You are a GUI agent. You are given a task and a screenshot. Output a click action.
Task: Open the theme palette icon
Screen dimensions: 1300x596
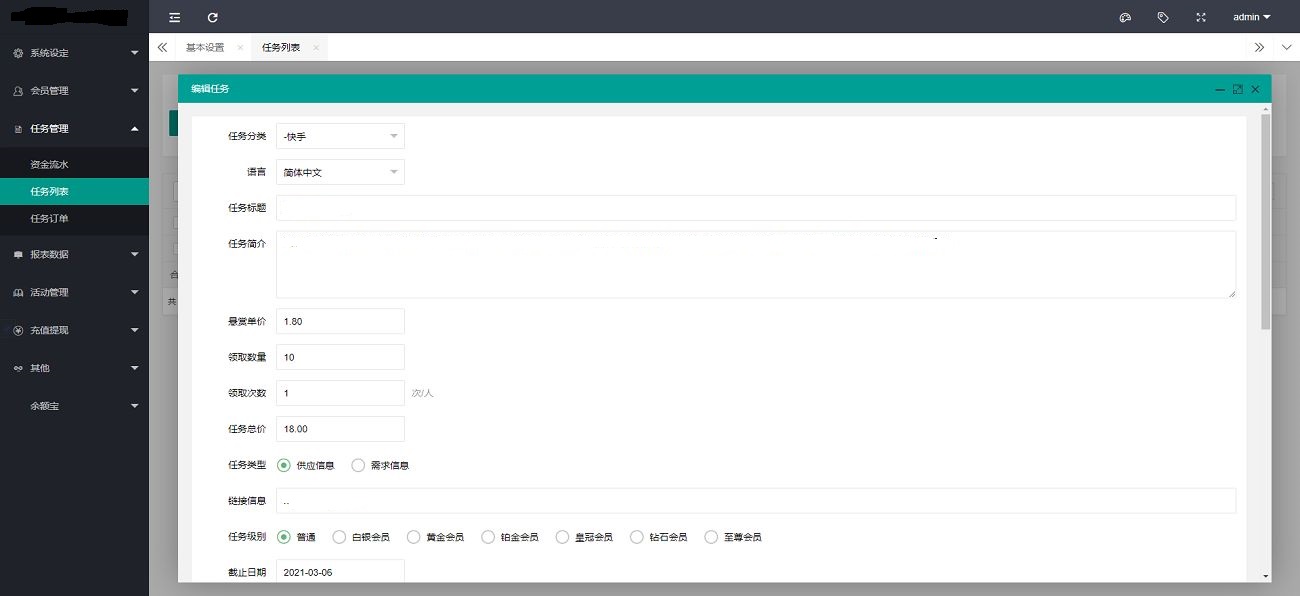point(1125,17)
